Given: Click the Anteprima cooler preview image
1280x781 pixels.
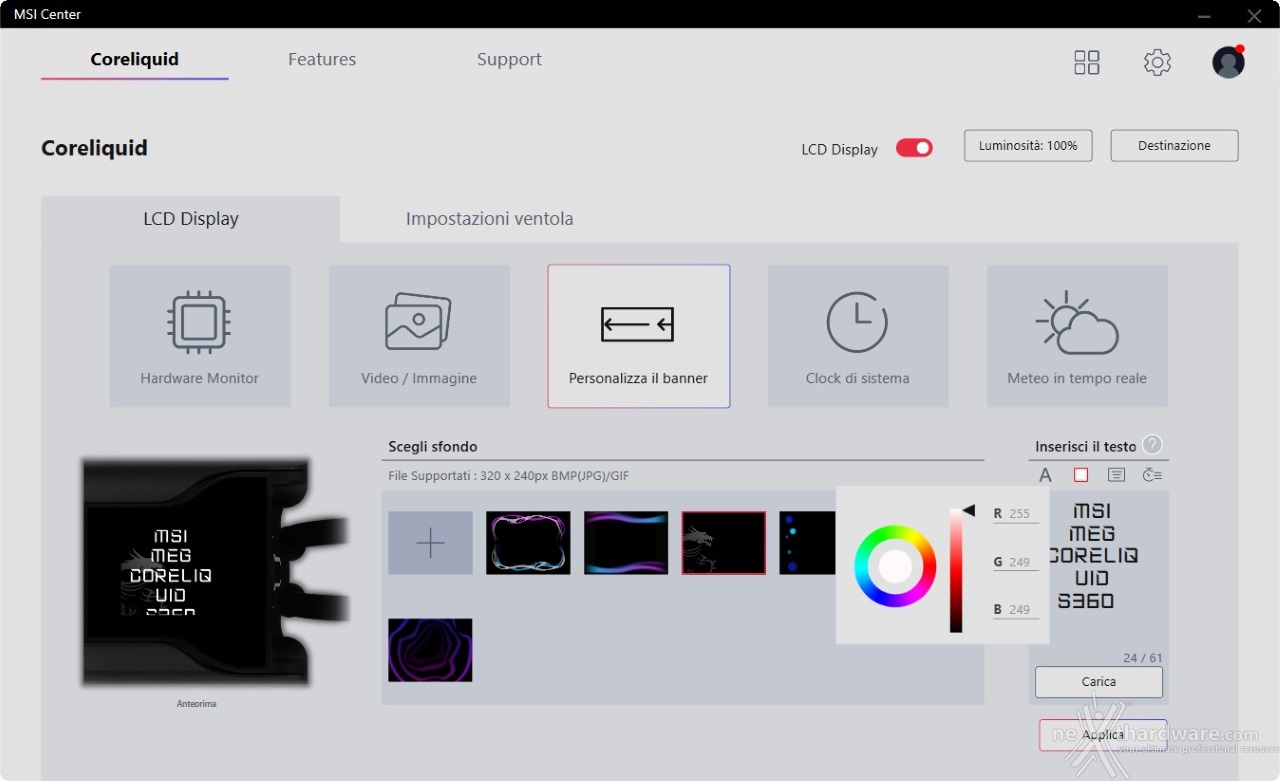Looking at the screenshot, I should (x=215, y=573).
